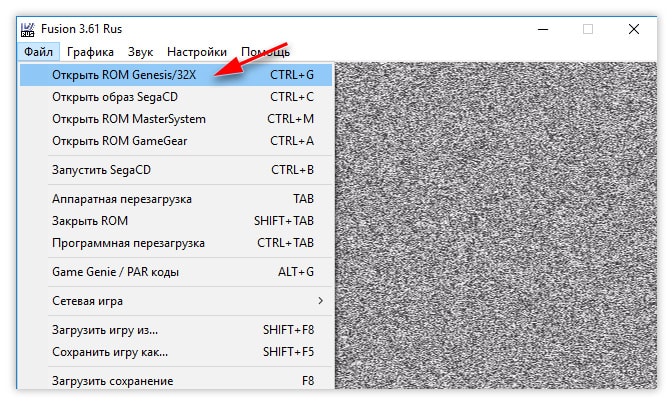
Task: Minimize the Fusion 3.61 Rus window
Action: click(x=543, y=29)
